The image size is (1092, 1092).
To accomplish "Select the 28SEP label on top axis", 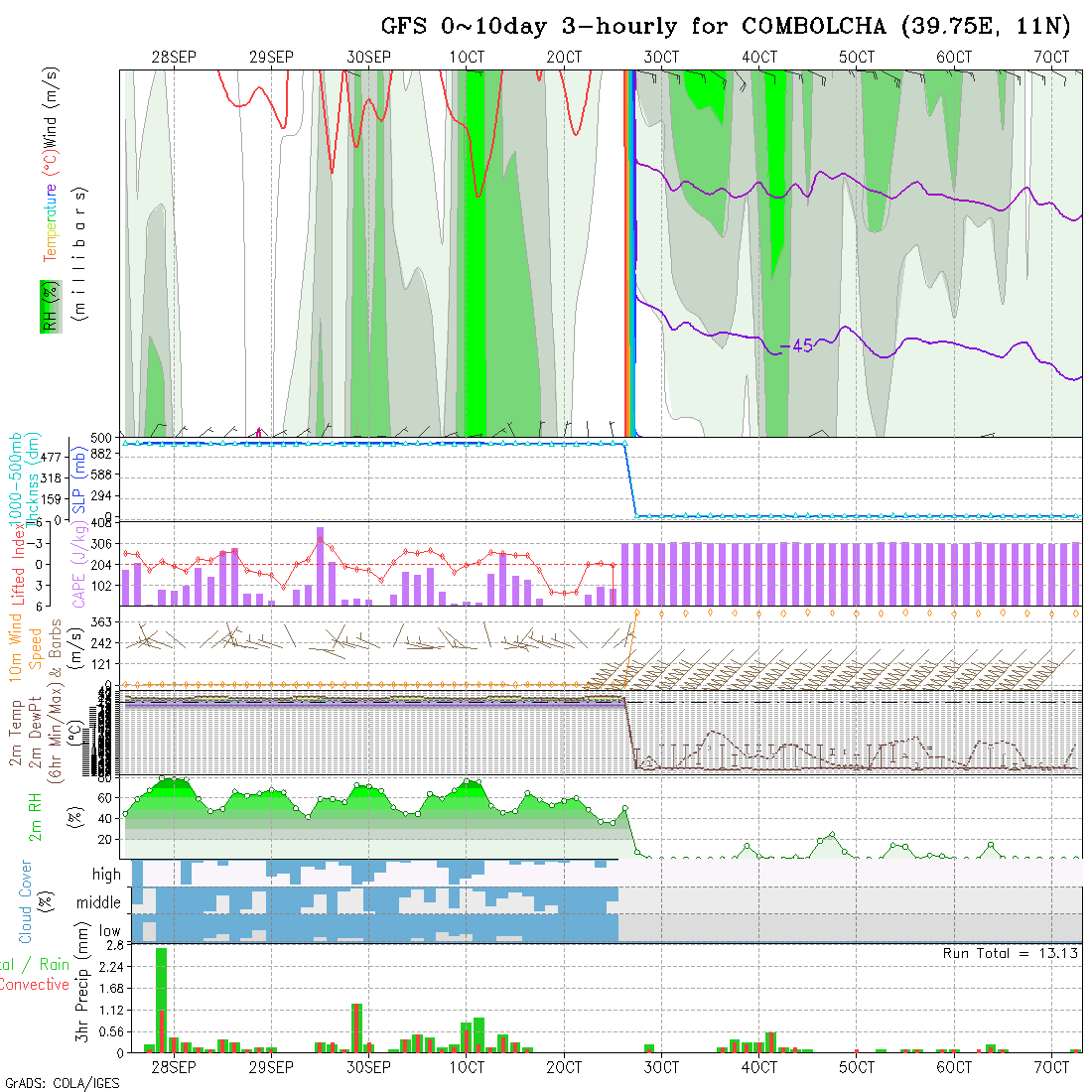I will click(174, 58).
